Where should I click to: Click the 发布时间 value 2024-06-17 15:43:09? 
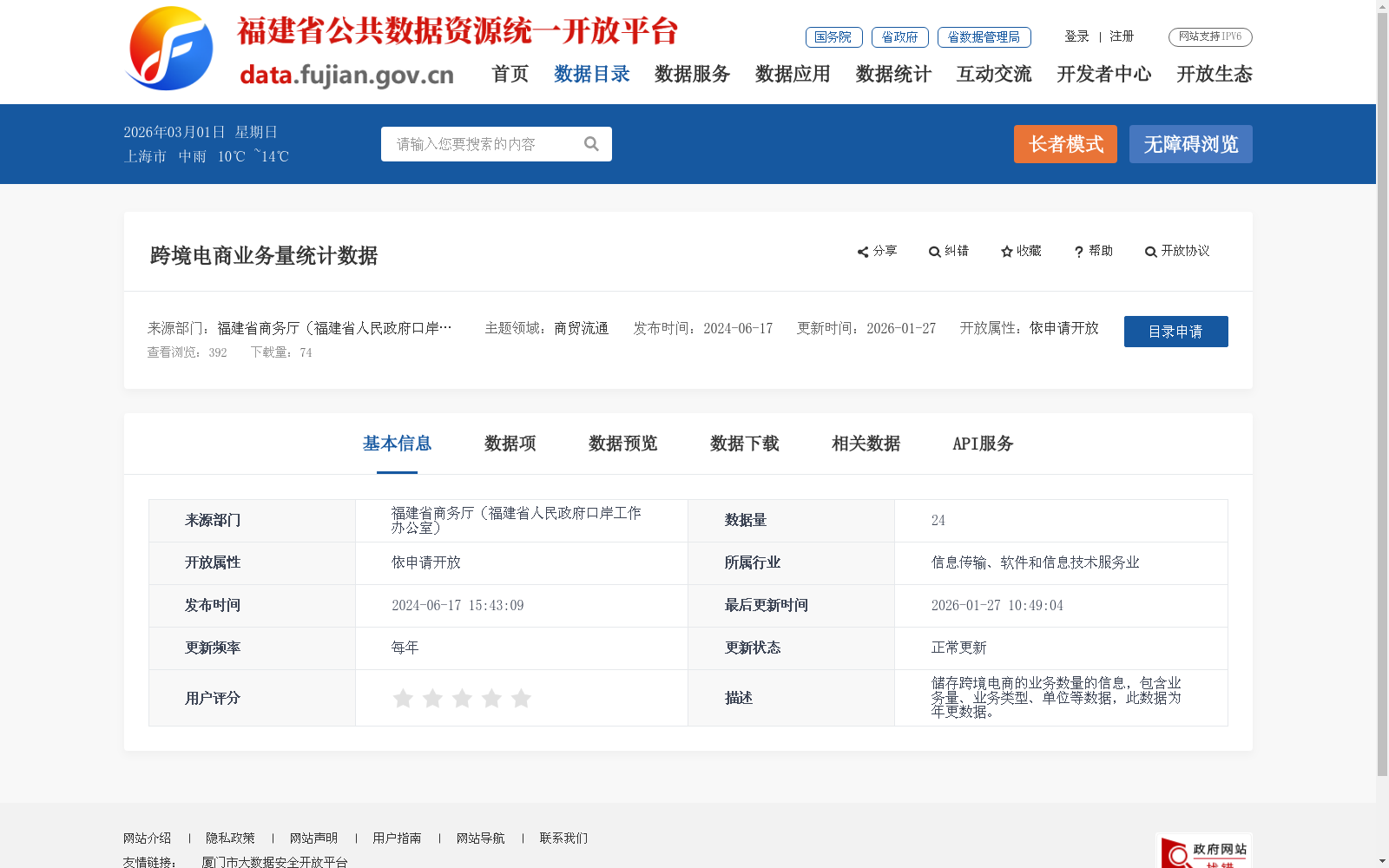458,606
